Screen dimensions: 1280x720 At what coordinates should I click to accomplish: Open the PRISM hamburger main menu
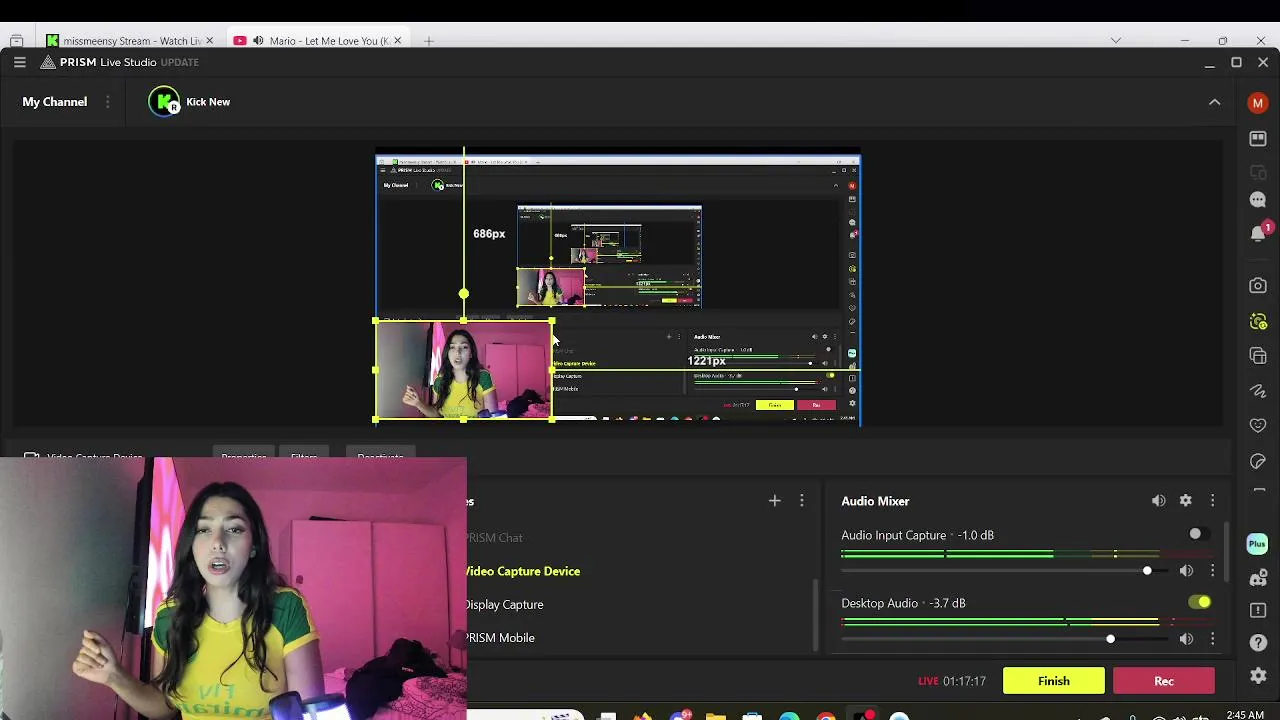pyautogui.click(x=19, y=62)
